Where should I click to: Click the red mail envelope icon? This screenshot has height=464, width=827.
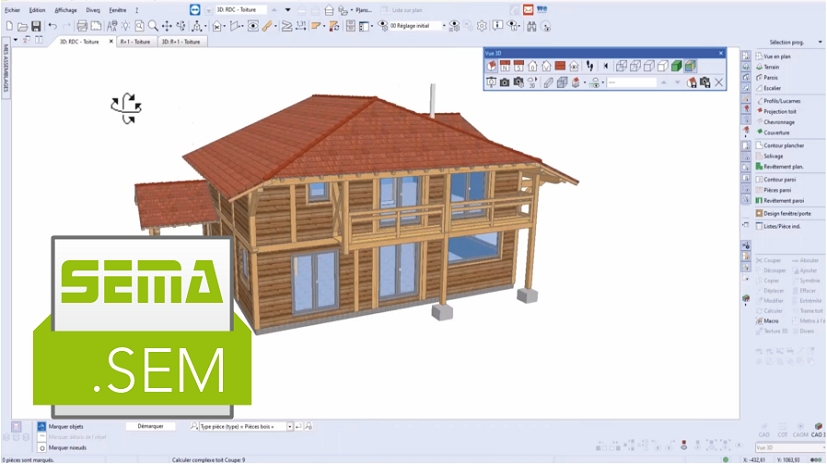(528, 9)
